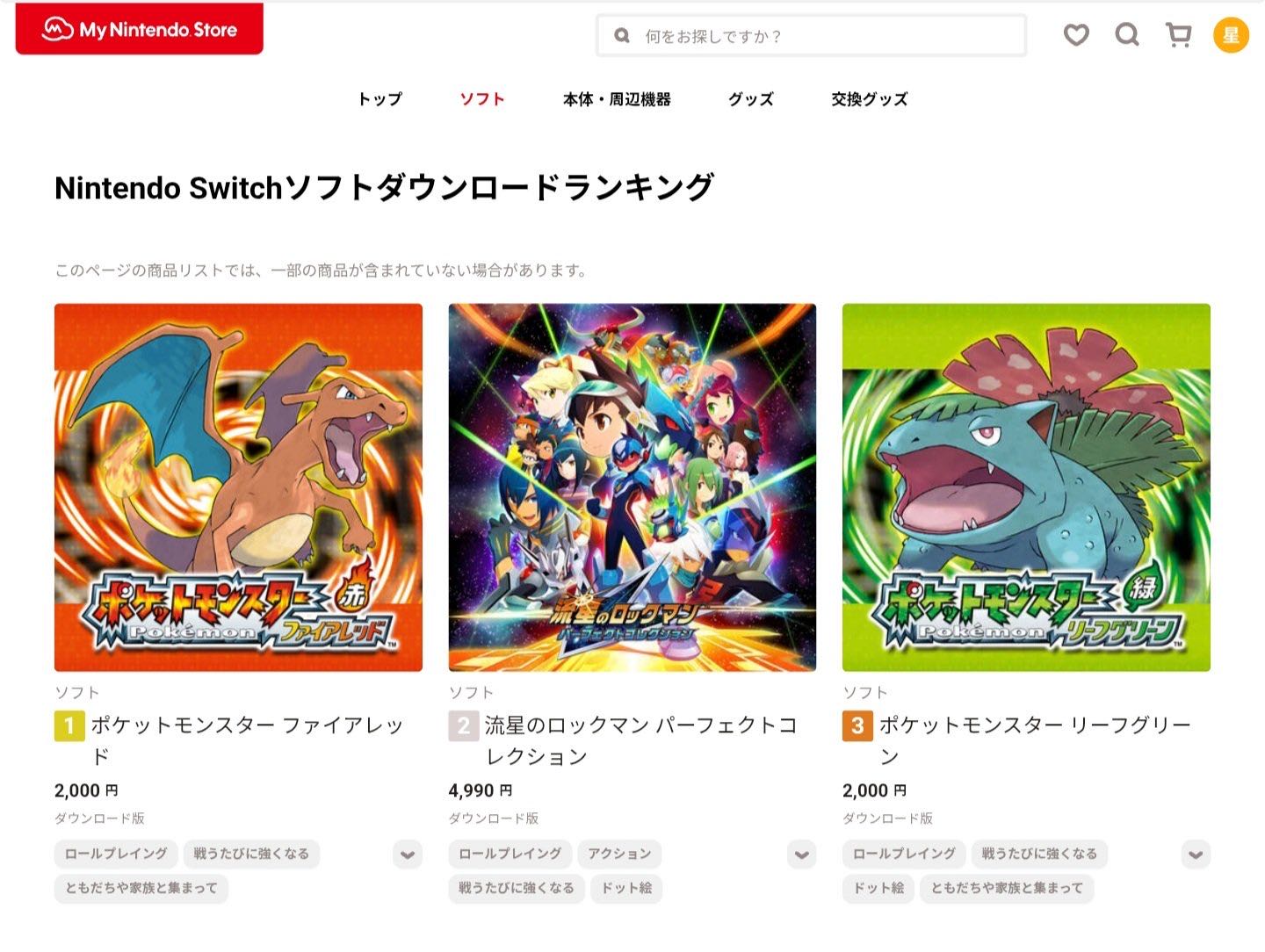1265x952 pixels.
Task: Open the wishlist heart icon
Action: [1076, 35]
